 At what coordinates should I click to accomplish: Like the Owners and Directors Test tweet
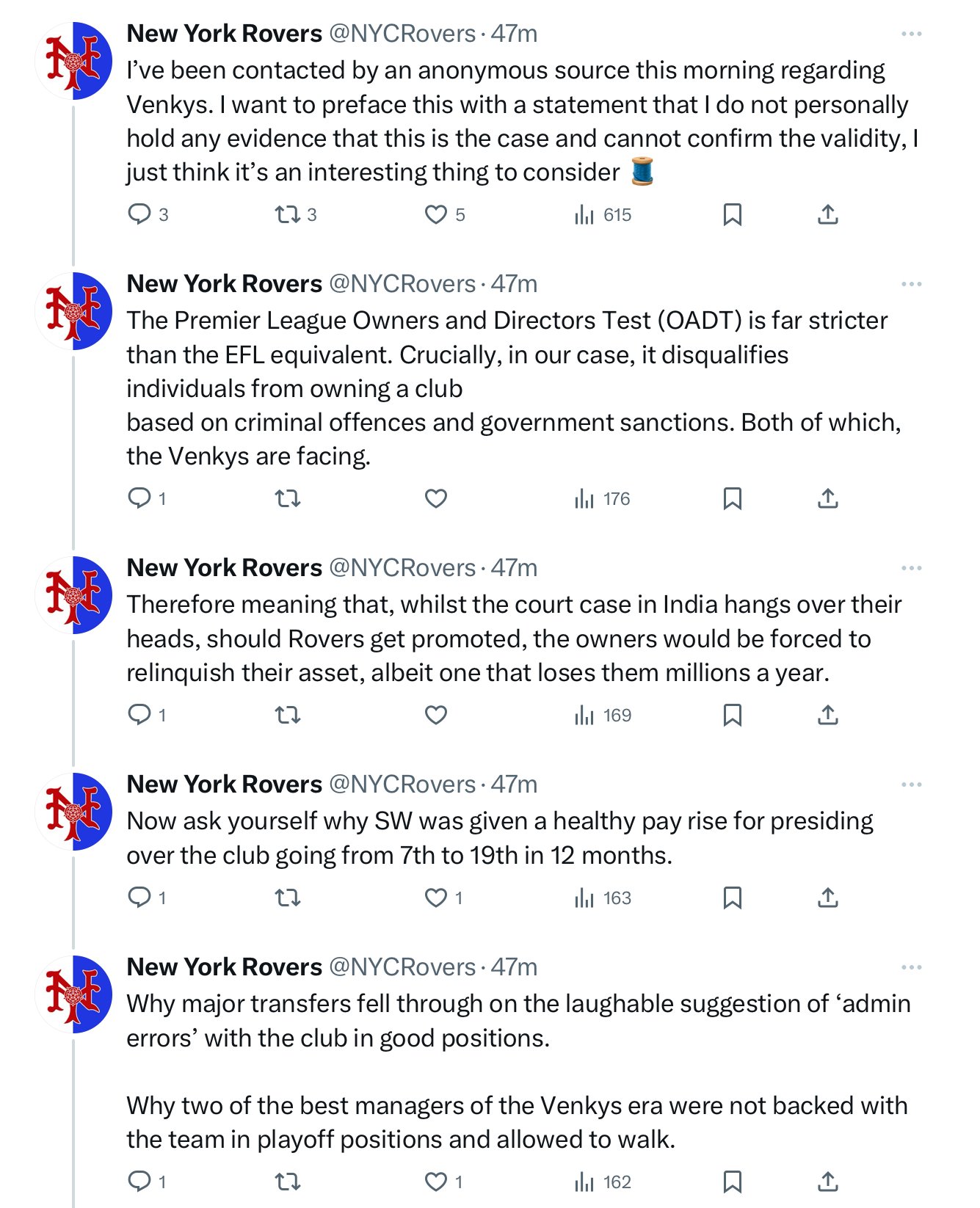tap(436, 498)
